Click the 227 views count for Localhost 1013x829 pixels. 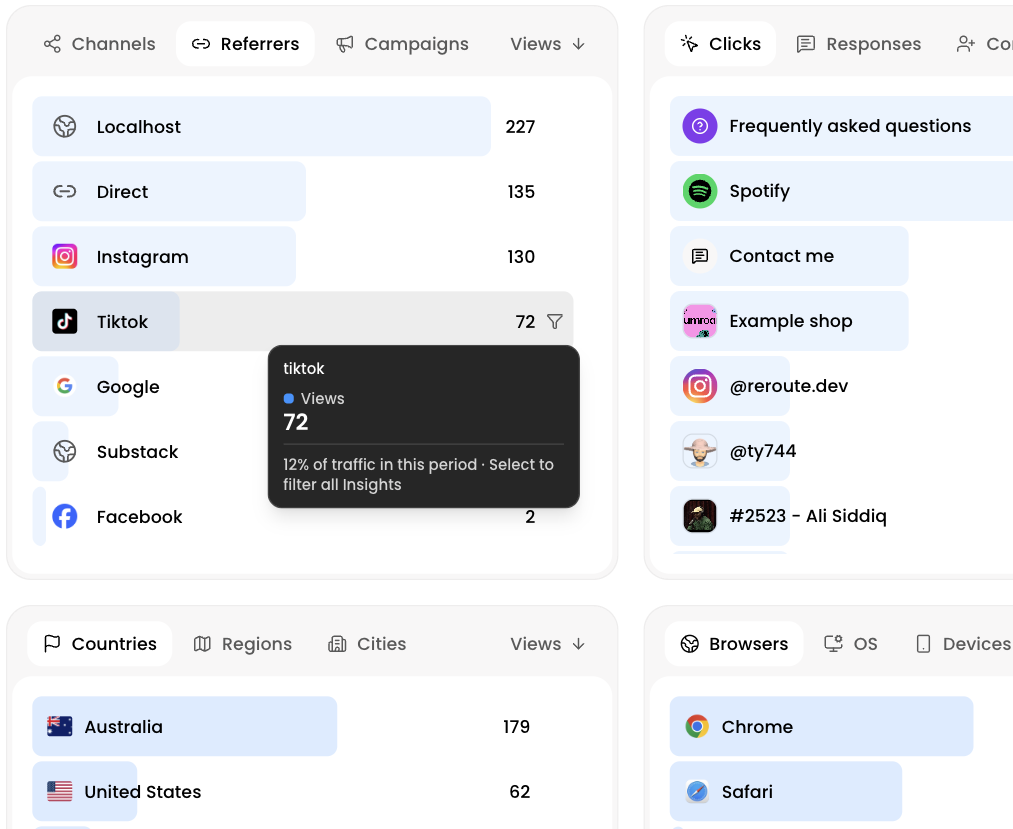520,127
